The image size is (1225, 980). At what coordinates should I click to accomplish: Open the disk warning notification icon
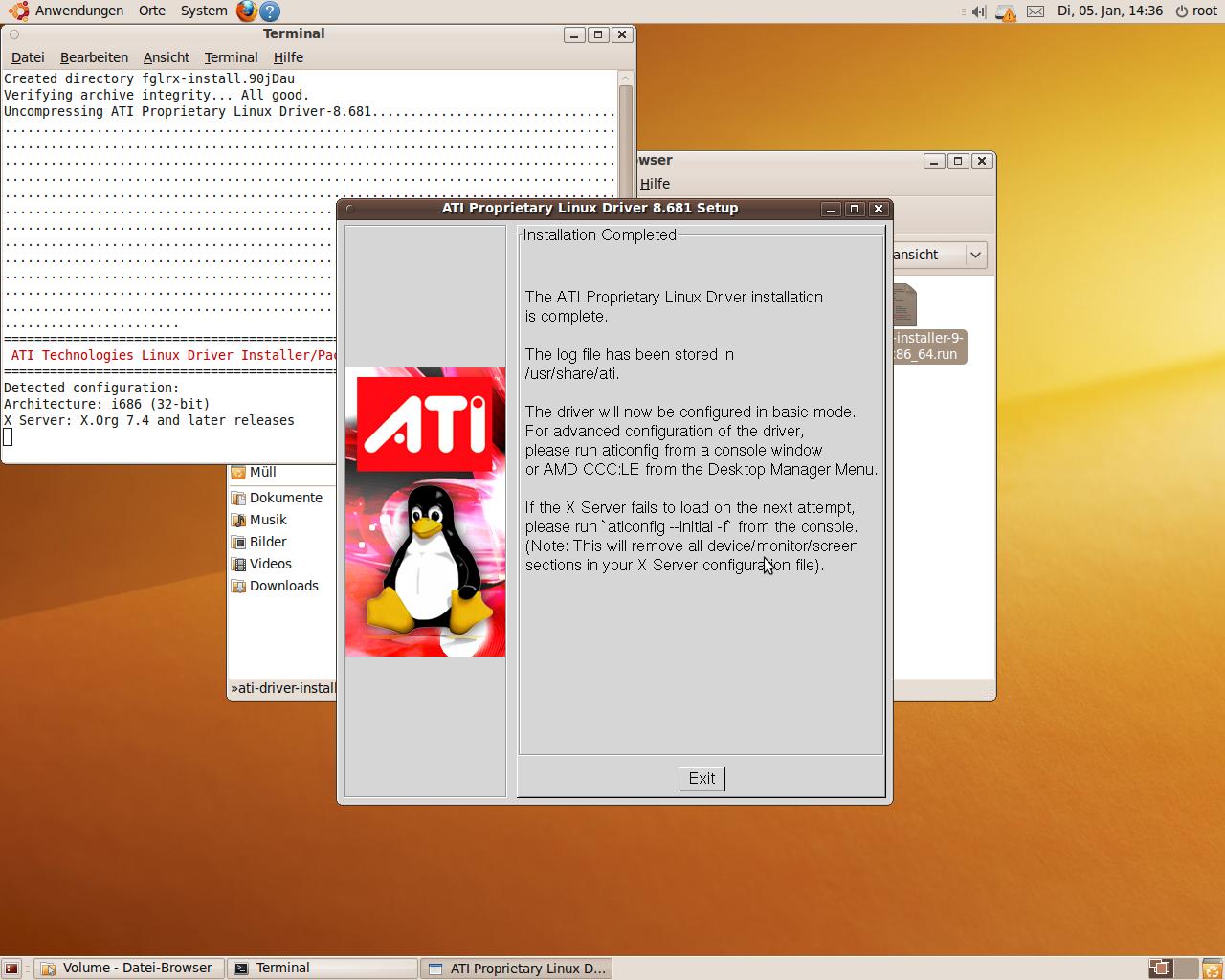pyautogui.click(x=1006, y=12)
